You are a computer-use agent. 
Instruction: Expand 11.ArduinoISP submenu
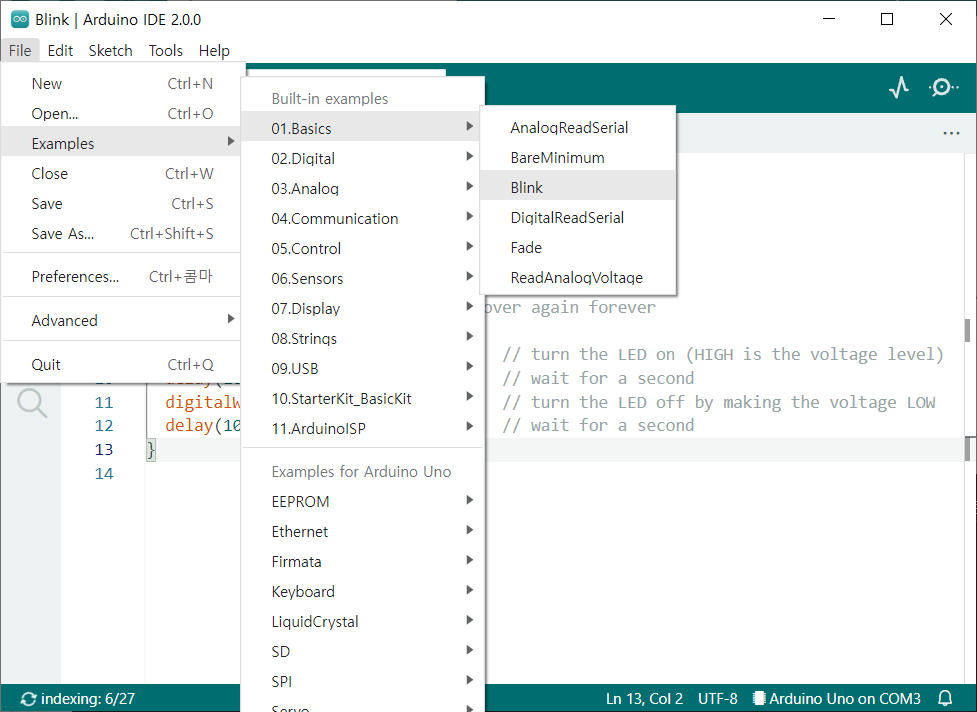363,428
